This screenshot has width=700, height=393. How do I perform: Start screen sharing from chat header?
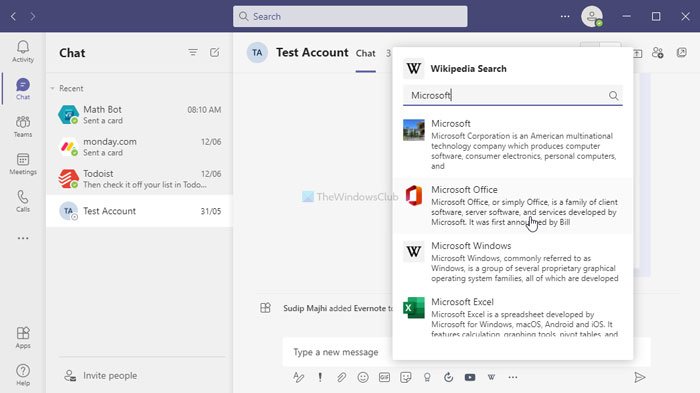(638, 53)
